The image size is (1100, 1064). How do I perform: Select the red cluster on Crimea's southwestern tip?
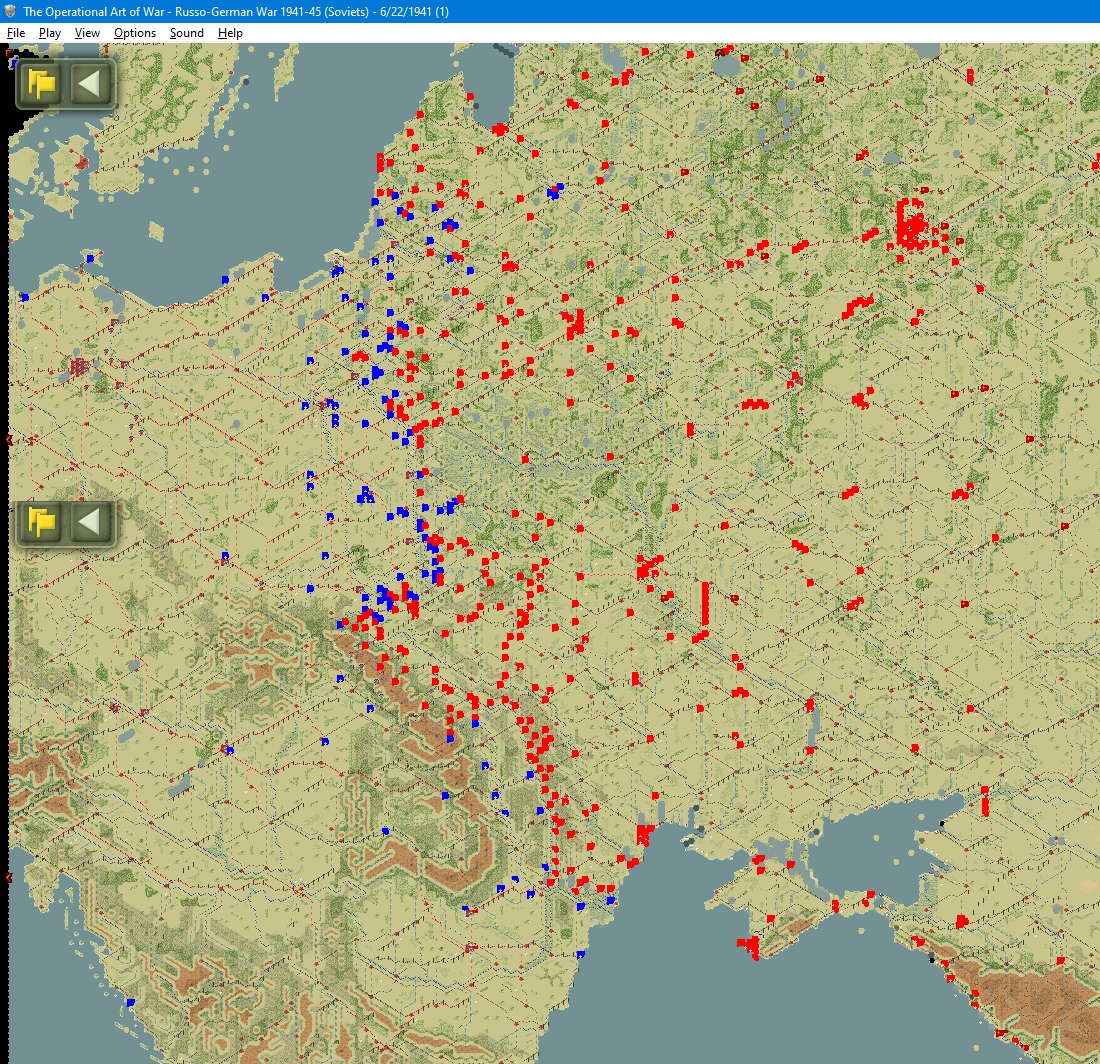pyautogui.click(x=749, y=945)
